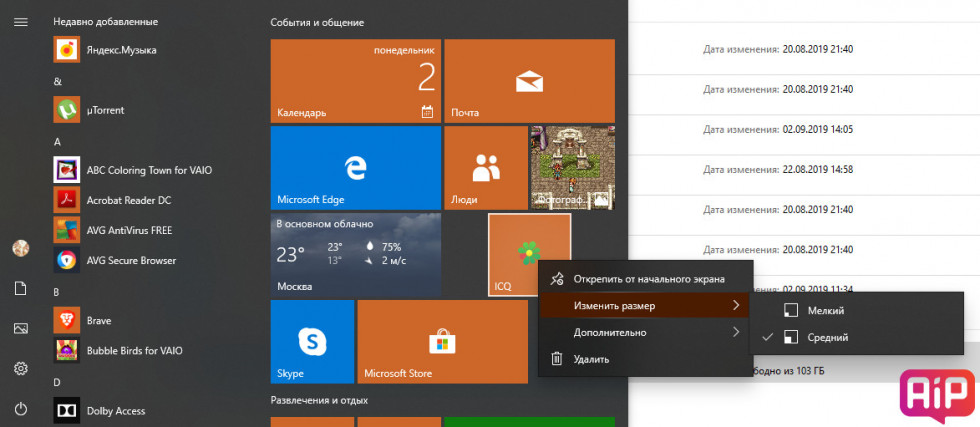The image size is (980, 427).
Task: Click the Power button icon
Action: coord(21,409)
